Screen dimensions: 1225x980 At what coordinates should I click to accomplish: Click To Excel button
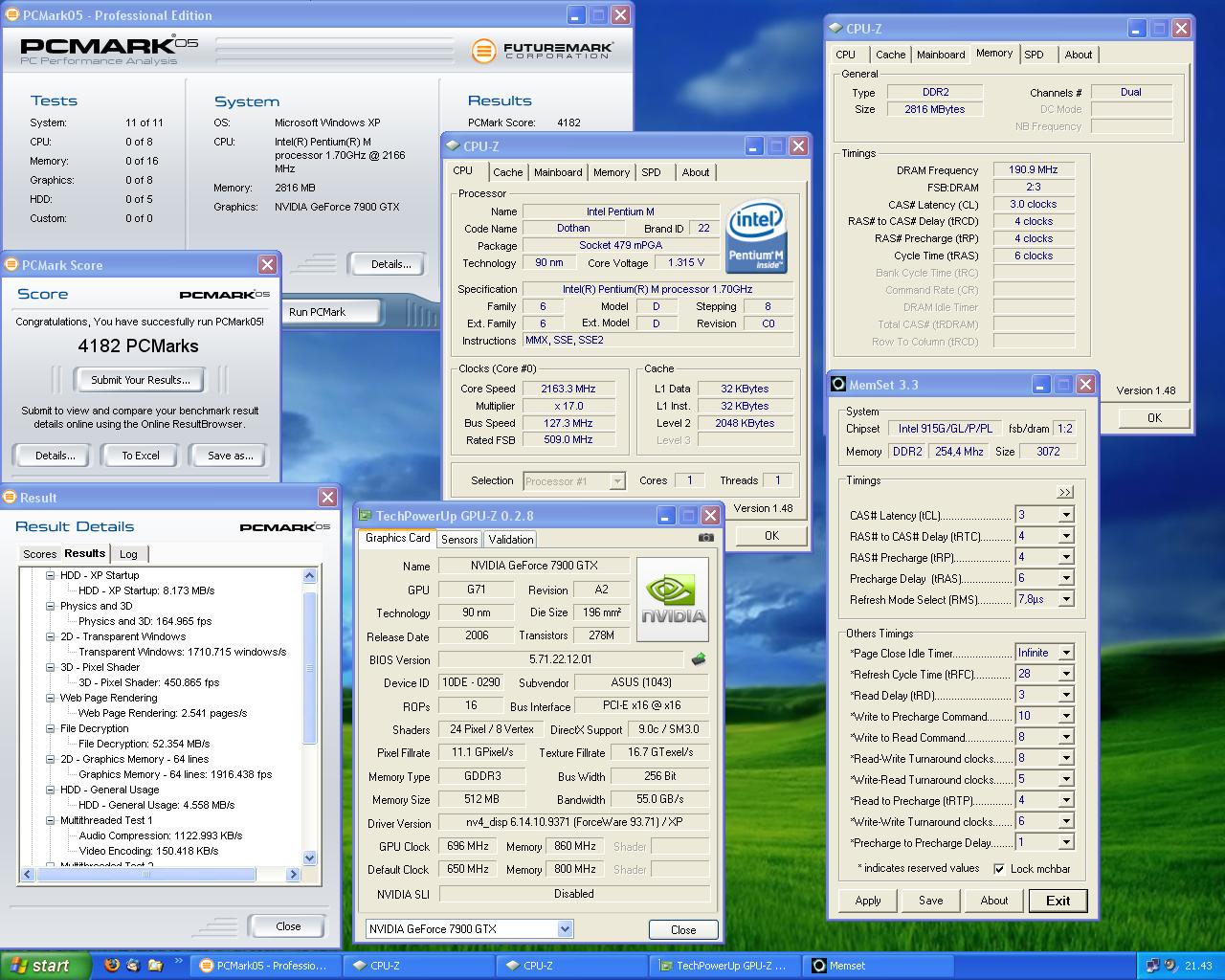click(141, 456)
